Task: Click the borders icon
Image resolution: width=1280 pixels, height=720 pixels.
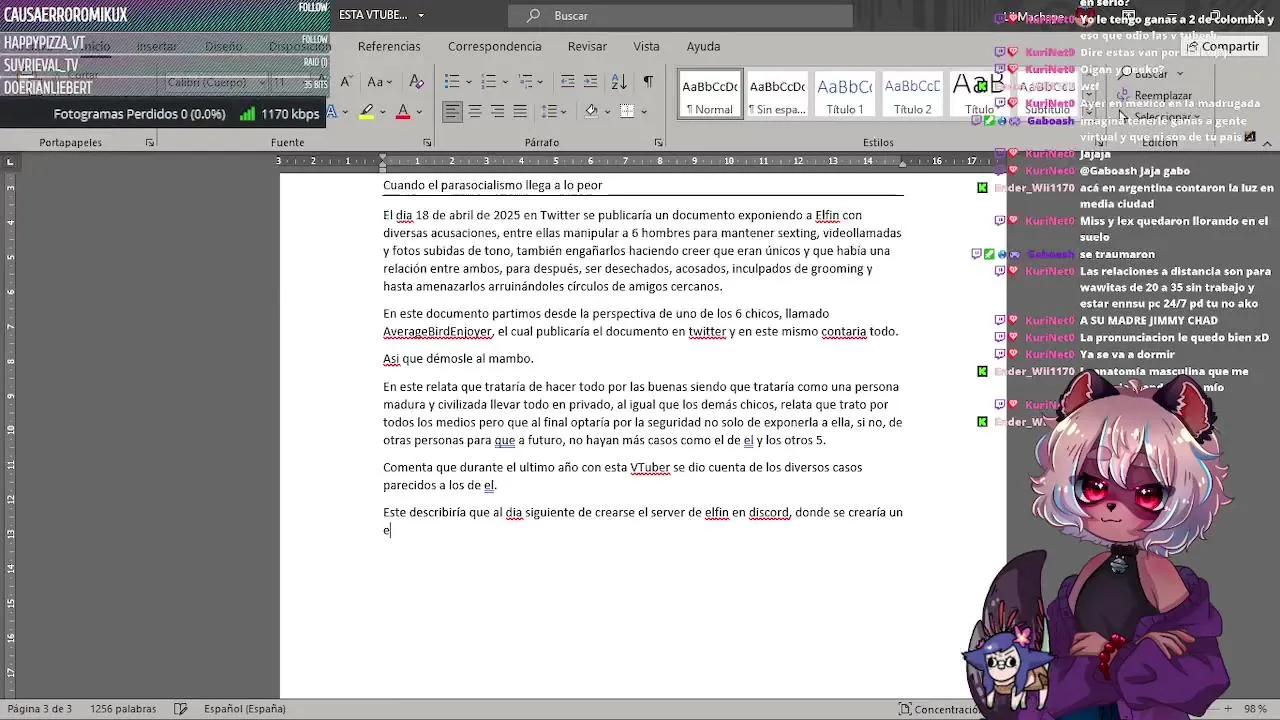Action: [x=627, y=112]
